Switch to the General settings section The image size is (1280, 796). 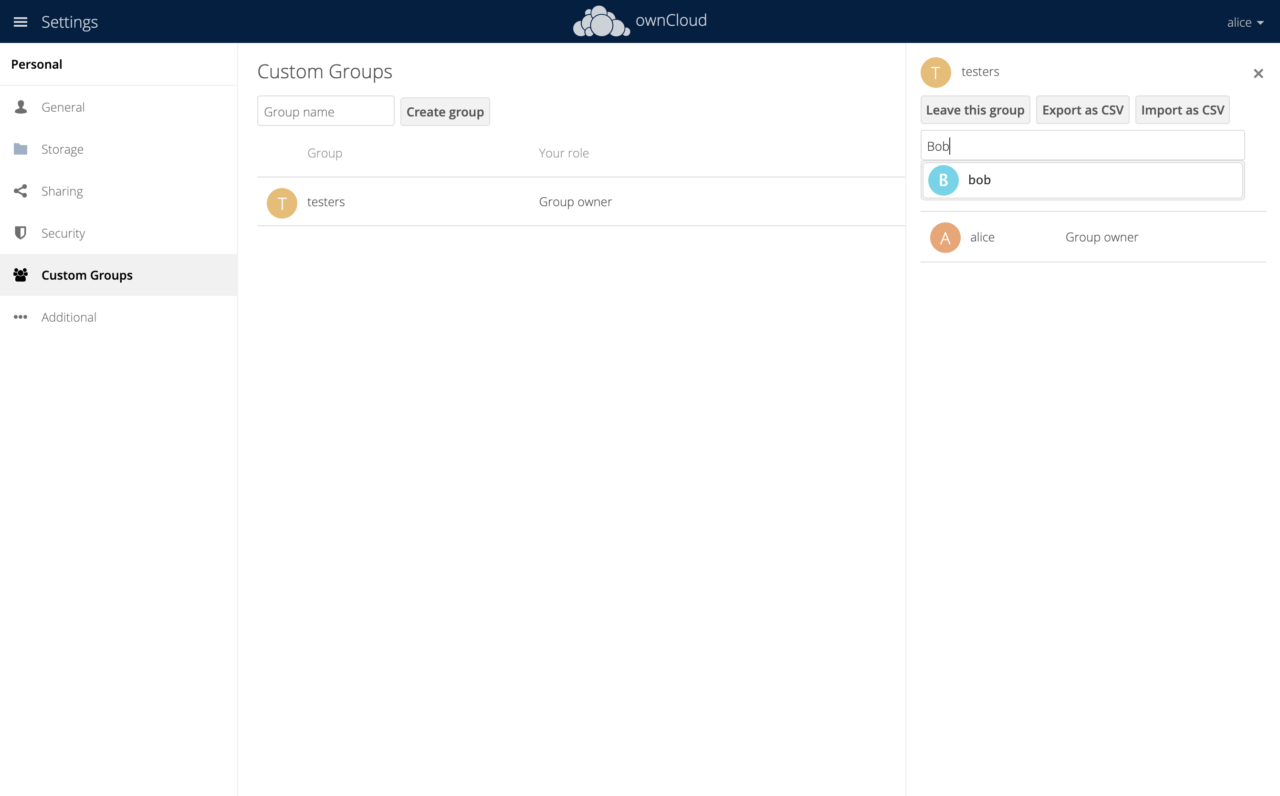[63, 107]
